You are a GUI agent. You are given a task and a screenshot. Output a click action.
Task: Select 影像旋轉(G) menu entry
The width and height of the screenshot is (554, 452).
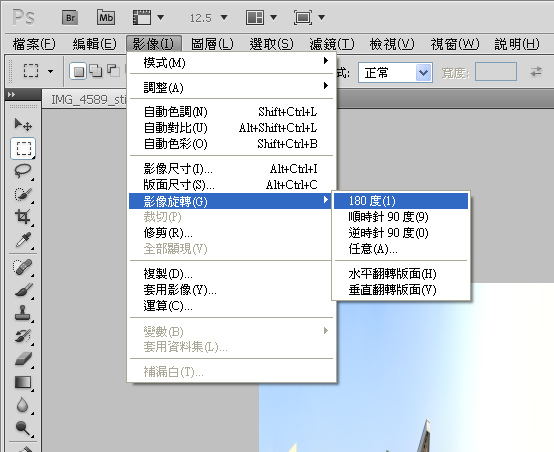click(x=231, y=201)
